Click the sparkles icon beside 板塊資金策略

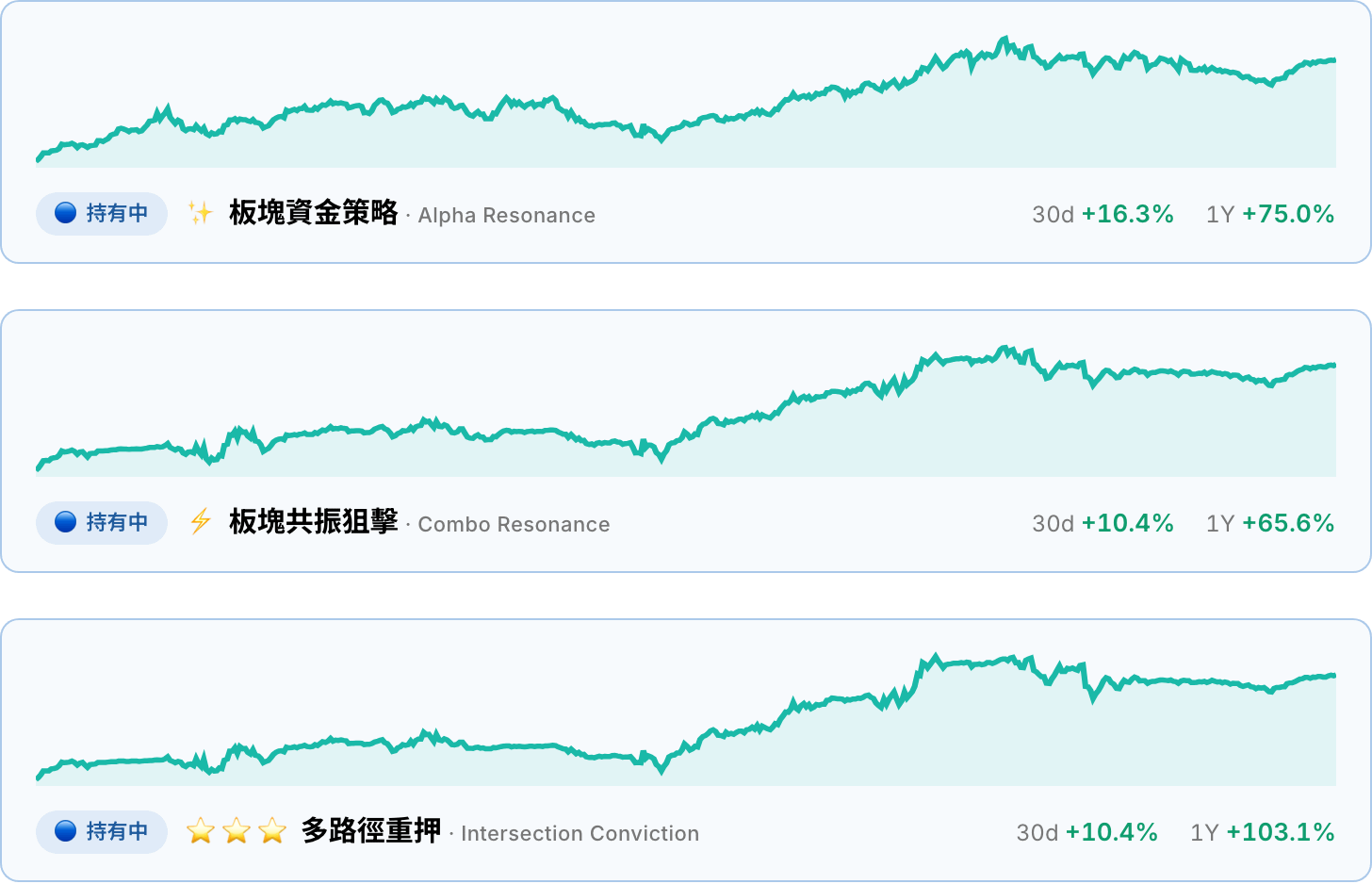[x=200, y=213]
